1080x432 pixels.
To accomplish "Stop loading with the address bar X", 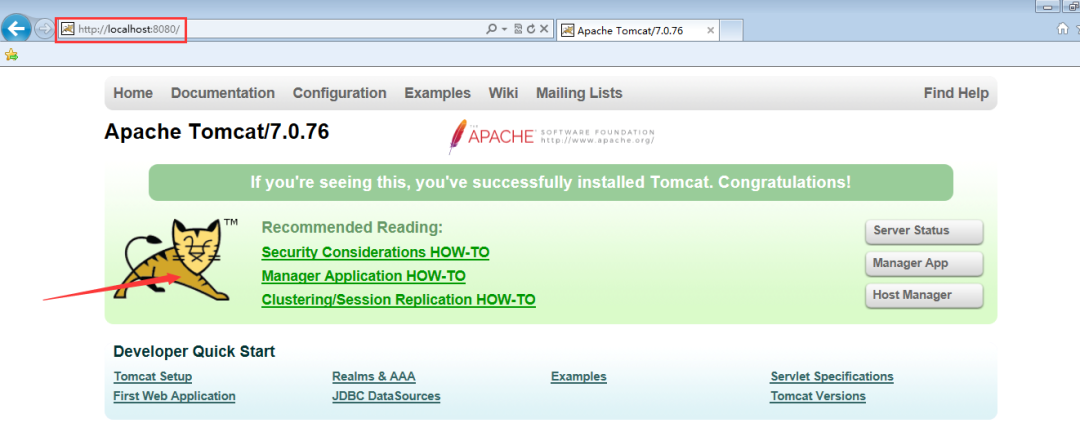I will click(x=544, y=29).
